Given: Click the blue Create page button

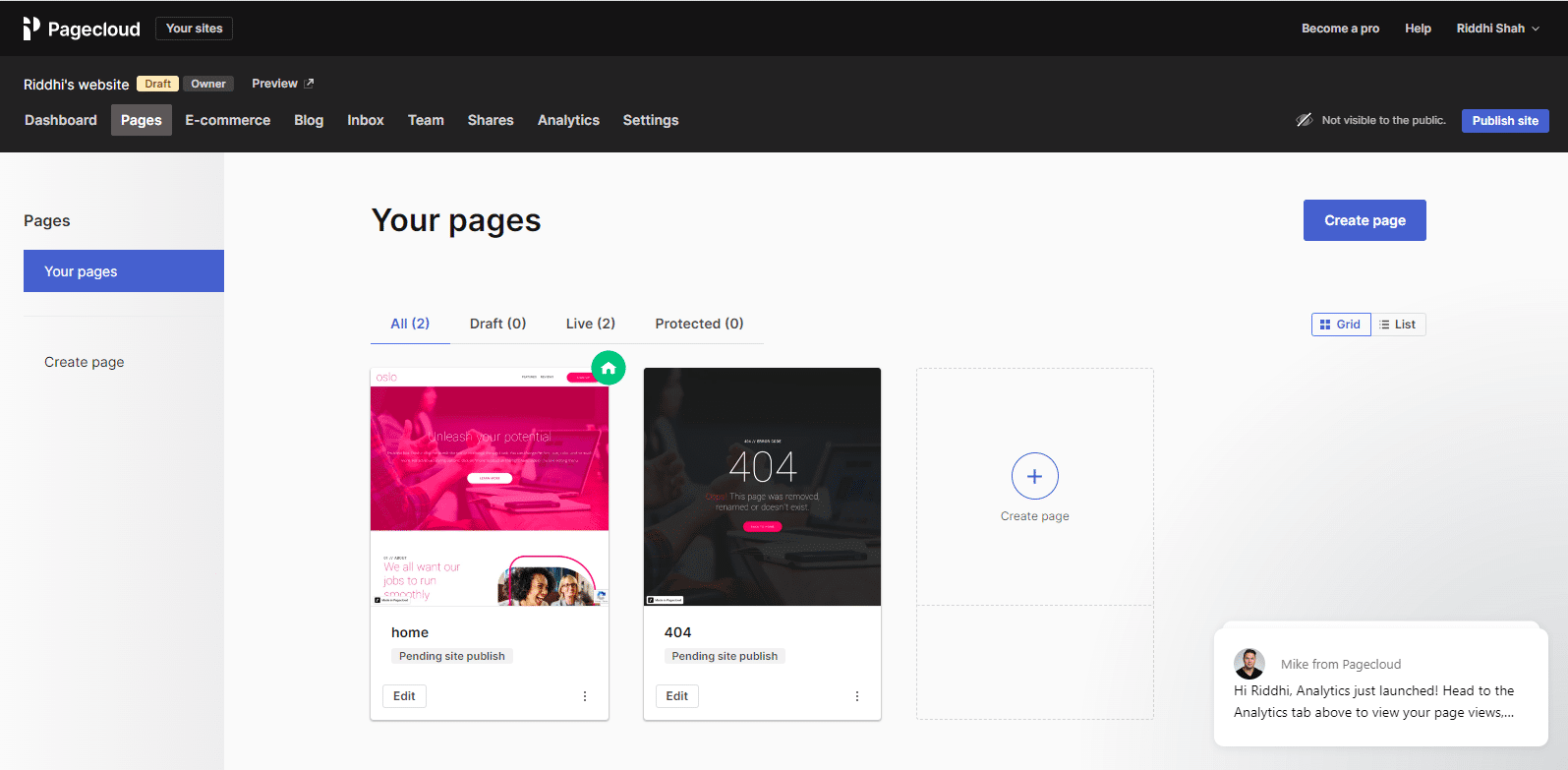Looking at the screenshot, I should point(1365,220).
